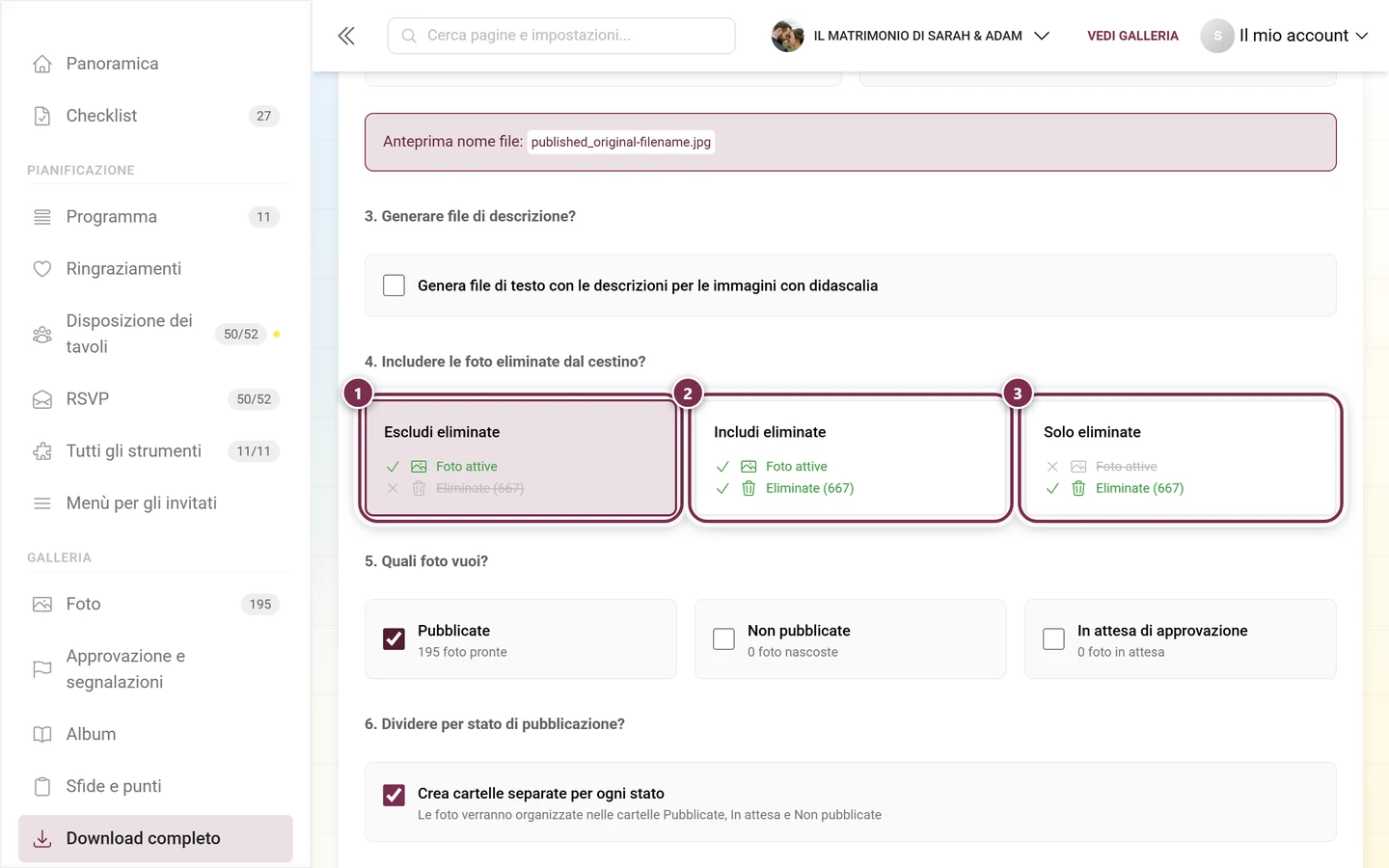Viewport: 1389px width, 868px height.
Task: Click the wedding couple avatar photo
Action: coord(788,36)
